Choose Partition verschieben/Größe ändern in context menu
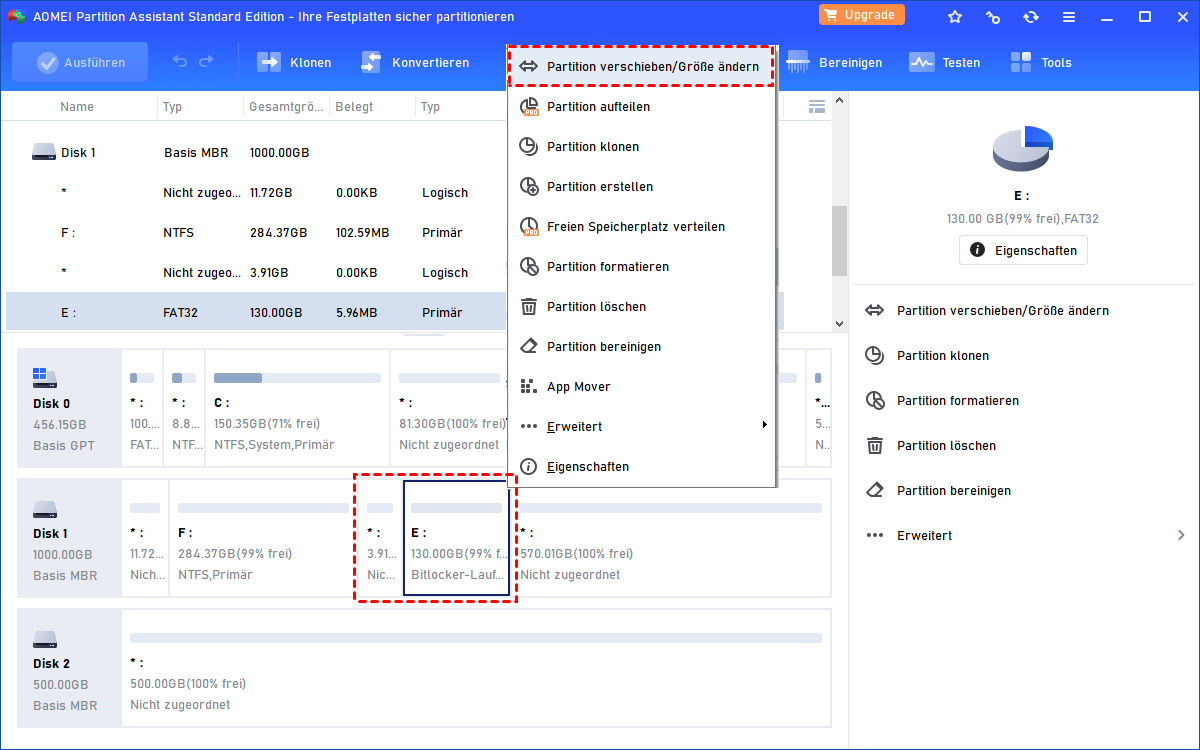This screenshot has height=750, width=1200. tap(641, 66)
